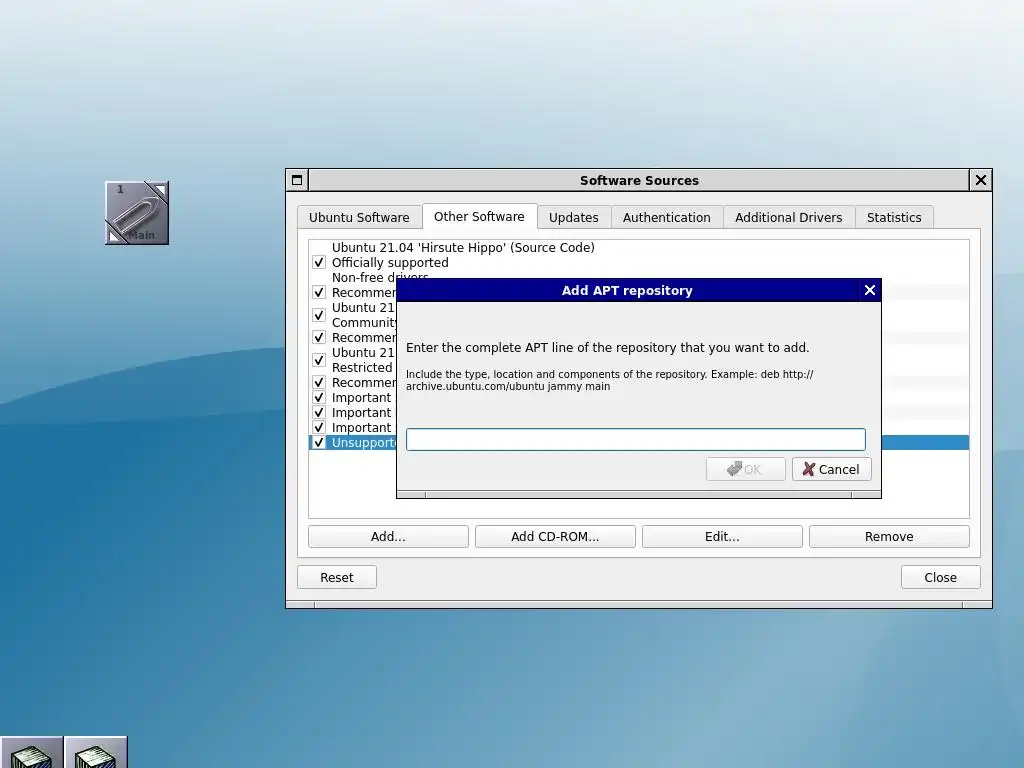Select the Other Software tab
Image resolution: width=1024 pixels, height=768 pixels.
(x=479, y=216)
